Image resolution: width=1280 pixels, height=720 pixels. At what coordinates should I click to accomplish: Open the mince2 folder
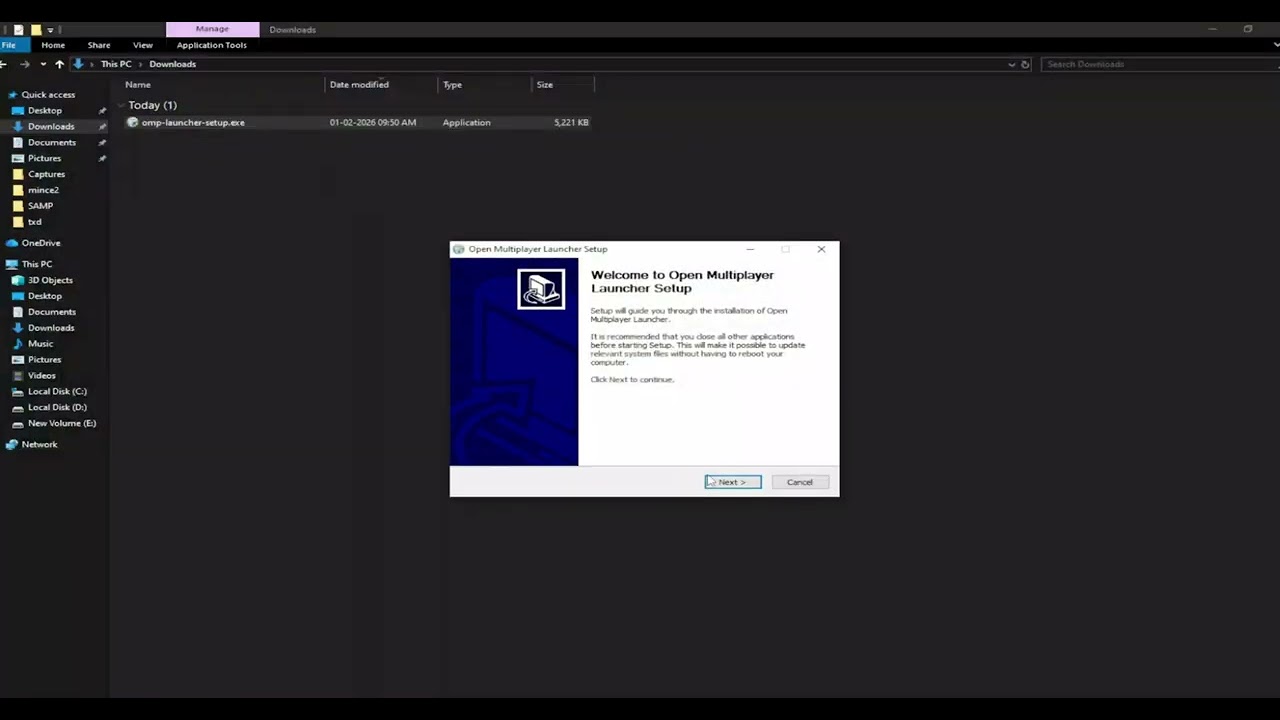[x=43, y=190]
